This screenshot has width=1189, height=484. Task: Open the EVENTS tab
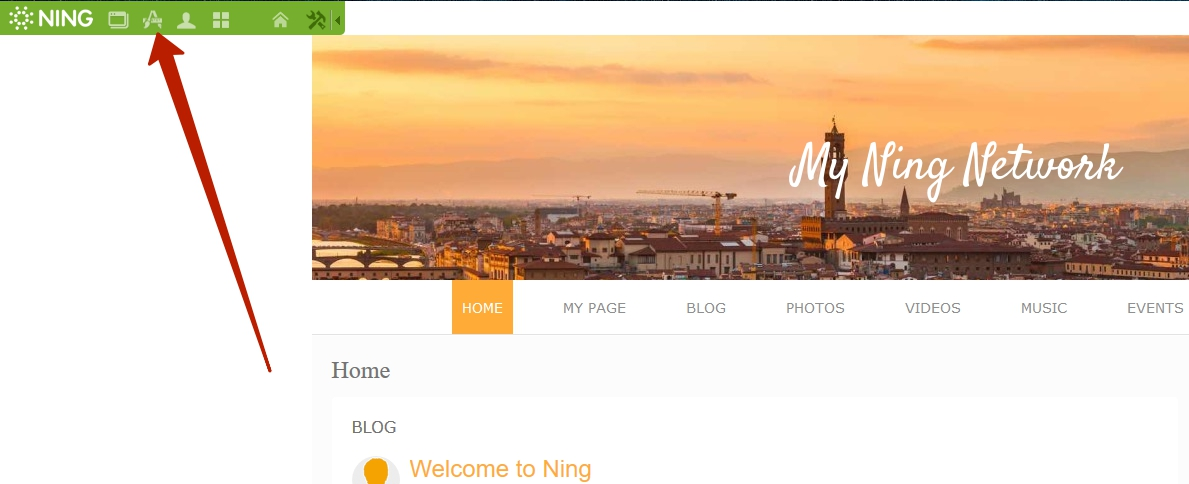tap(1155, 308)
